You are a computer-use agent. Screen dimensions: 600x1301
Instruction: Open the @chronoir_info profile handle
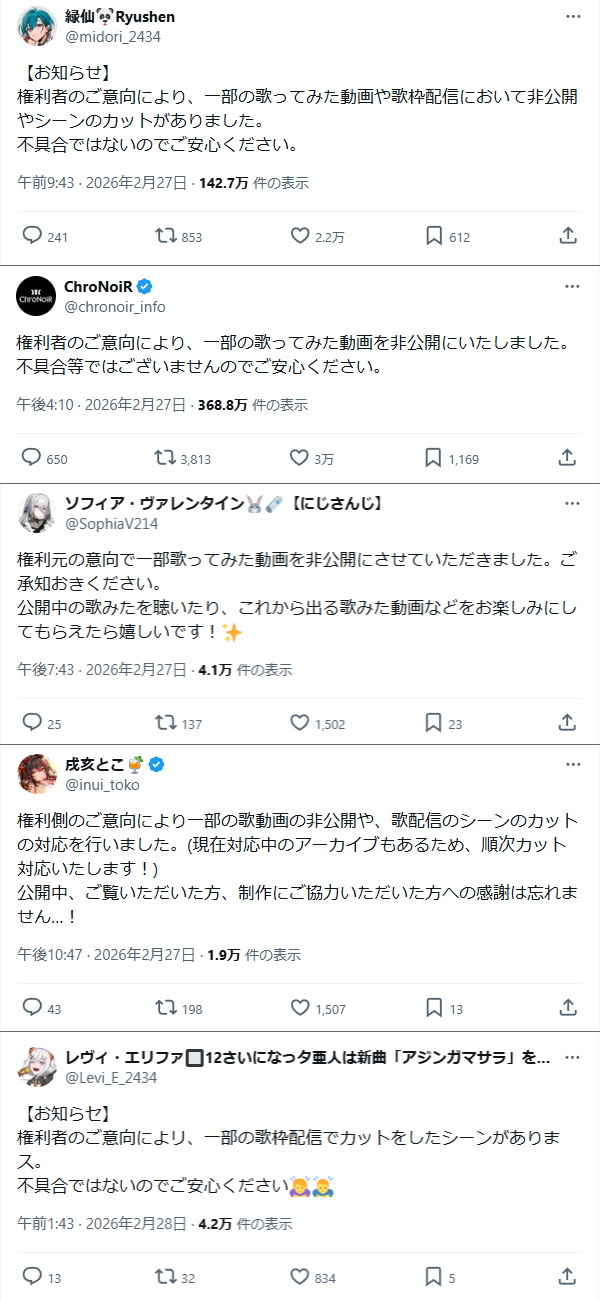(x=115, y=307)
